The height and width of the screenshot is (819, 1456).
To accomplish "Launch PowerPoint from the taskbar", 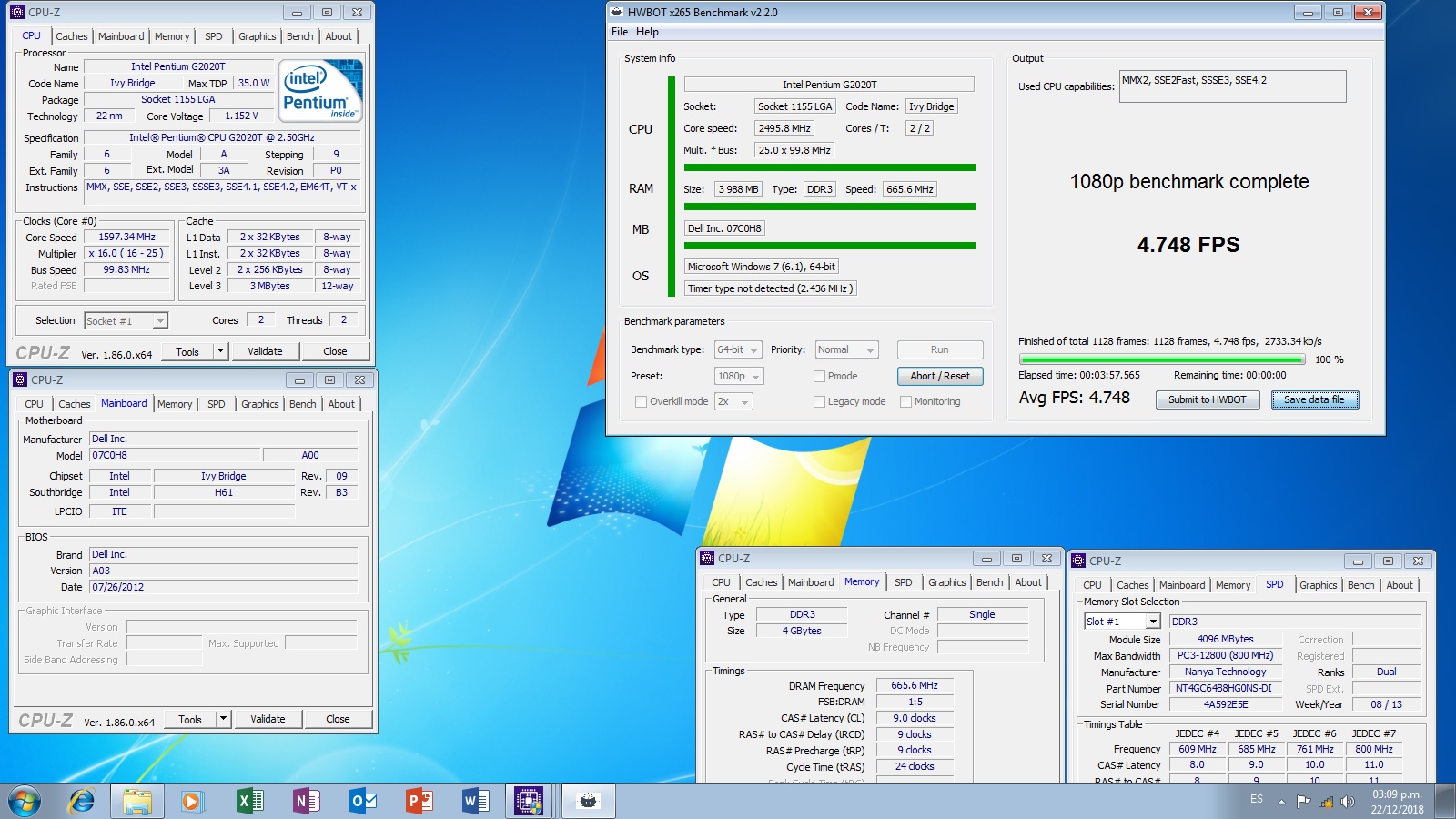I will (419, 801).
